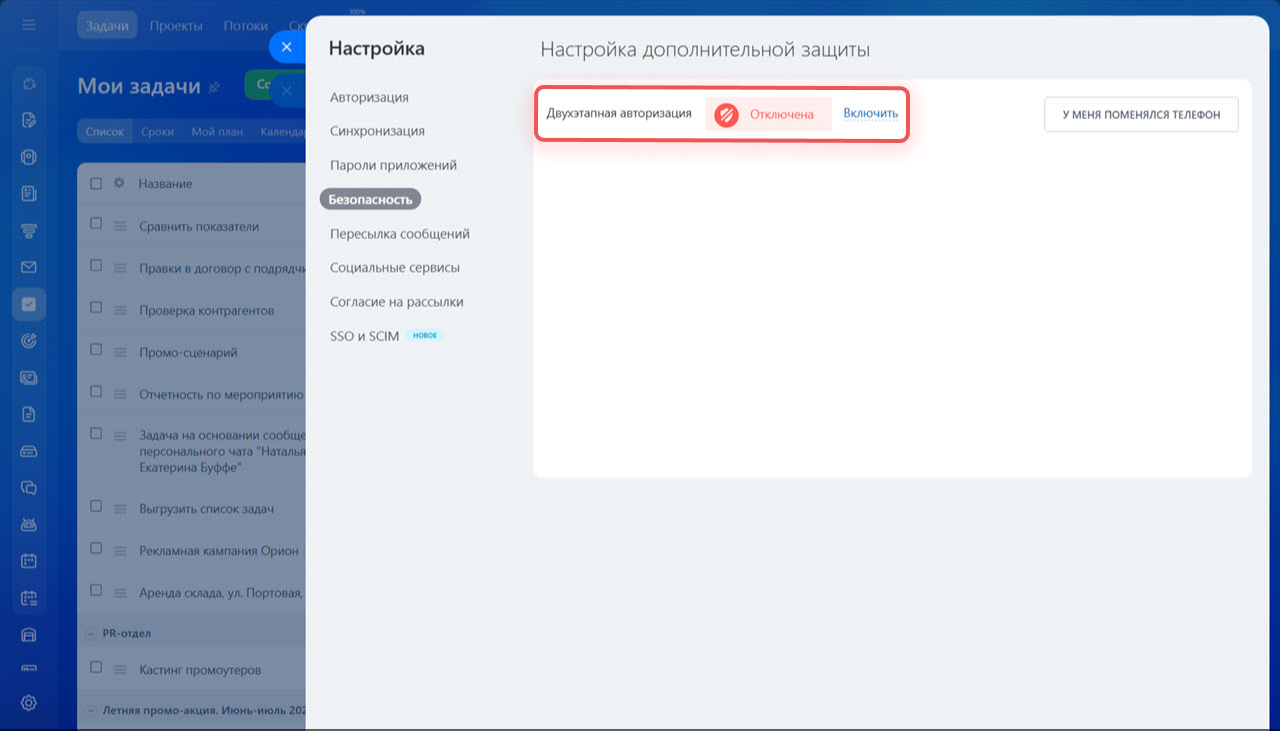Click Включить to enable two-step authorization
This screenshot has height=731, width=1280.
coord(869,113)
